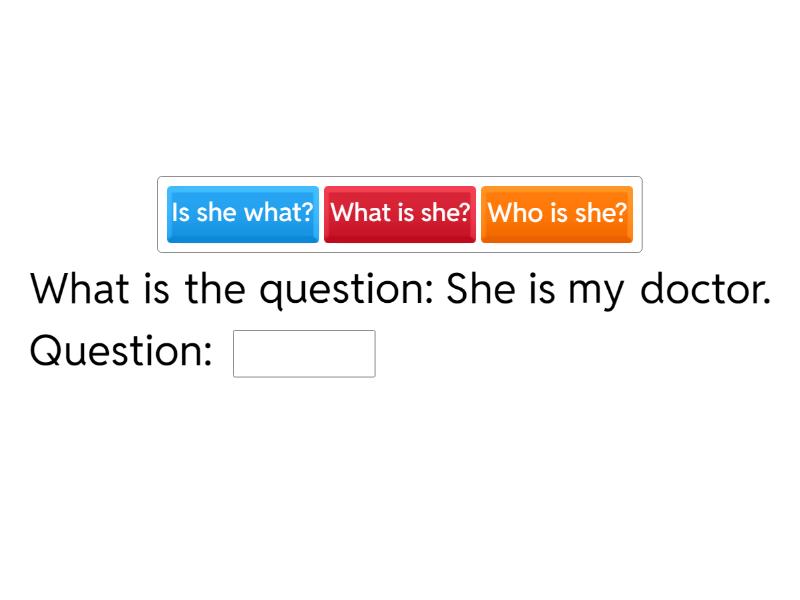Click the word "doctor" in the prompt

pyautogui.click(x=704, y=289)
